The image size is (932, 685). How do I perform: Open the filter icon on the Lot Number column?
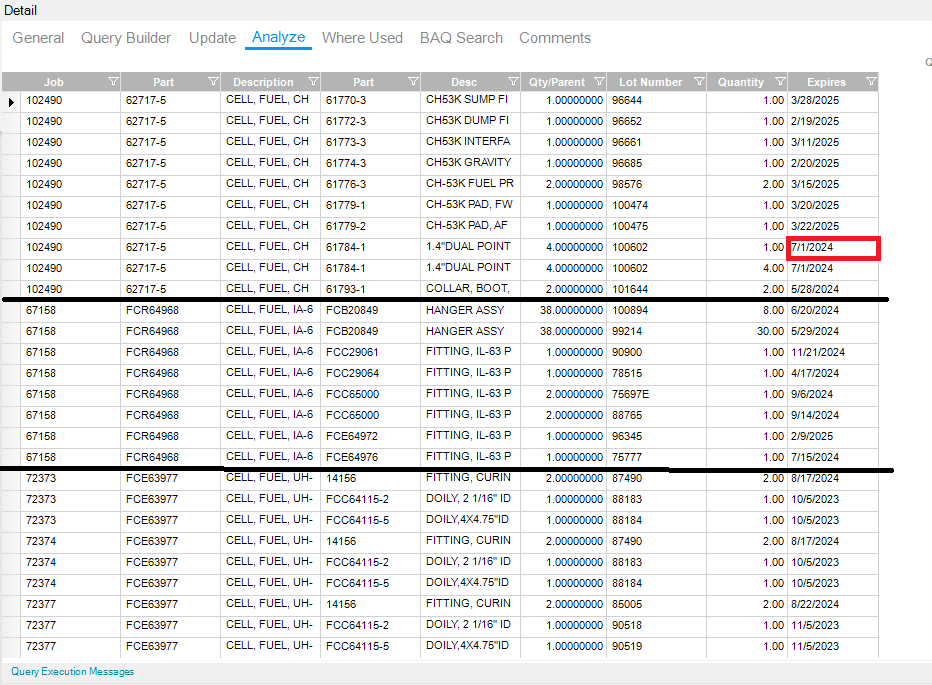pos(699,81)
